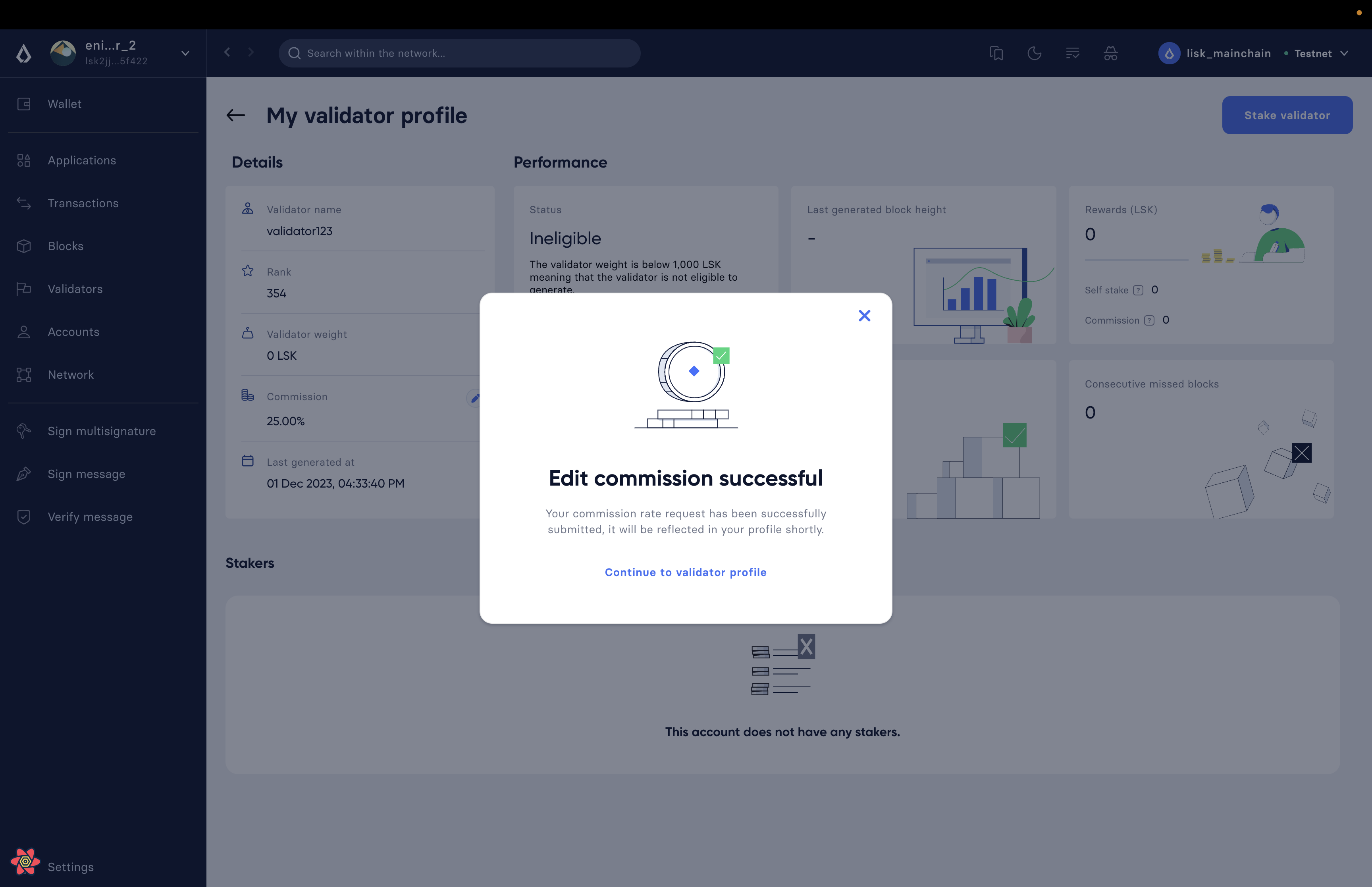The height and width of the screenshot is (887, 1372).
Task: Click the Commission help question icon
Action: (1148, 320)
